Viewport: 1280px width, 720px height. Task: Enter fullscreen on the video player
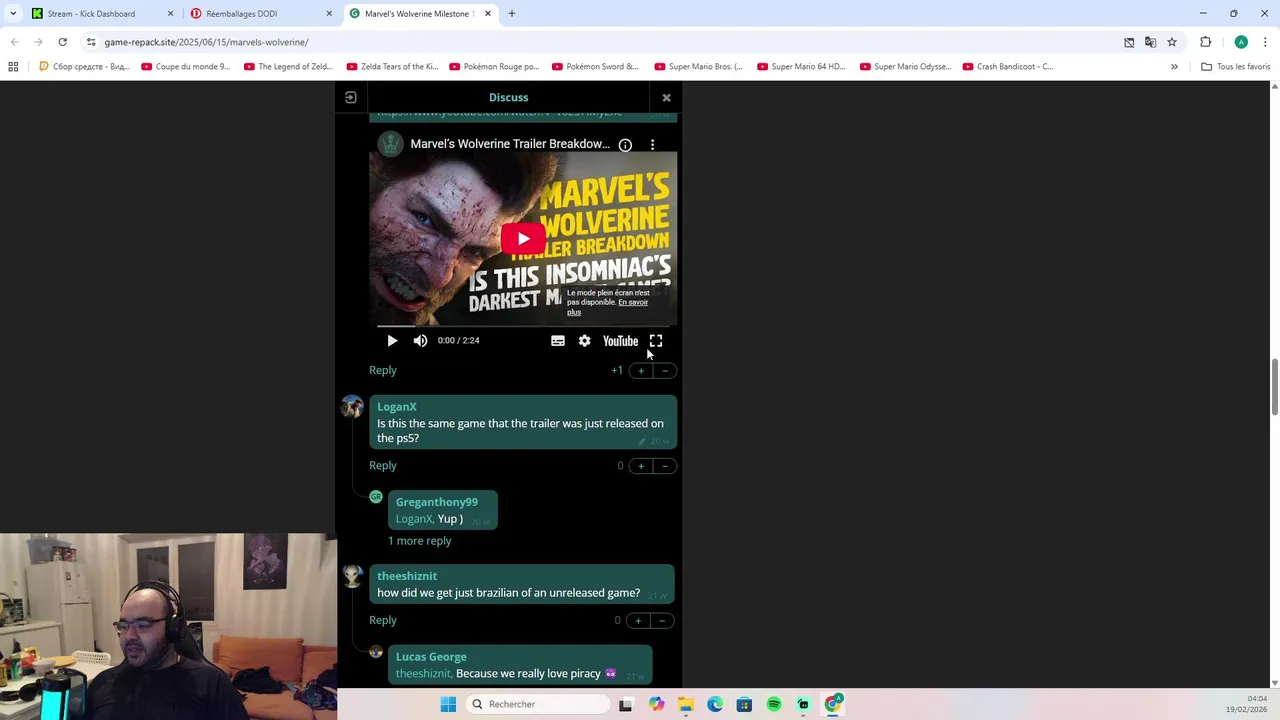(656, 341)
